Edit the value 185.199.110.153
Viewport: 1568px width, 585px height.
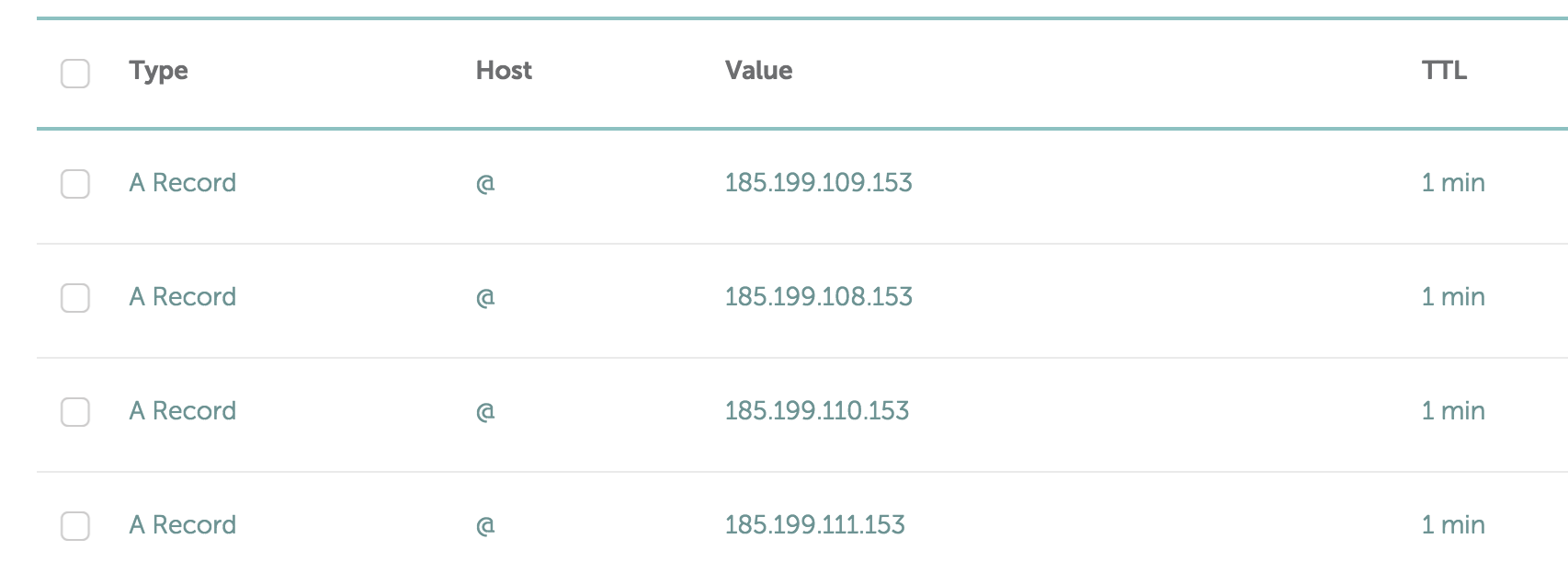[x=816, y=410]
